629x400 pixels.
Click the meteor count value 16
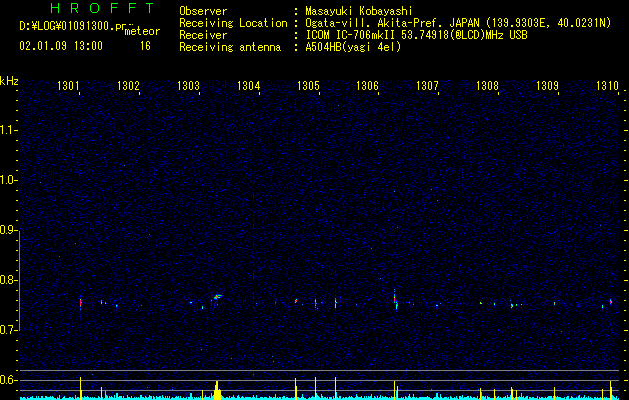(x=145, y=46)
